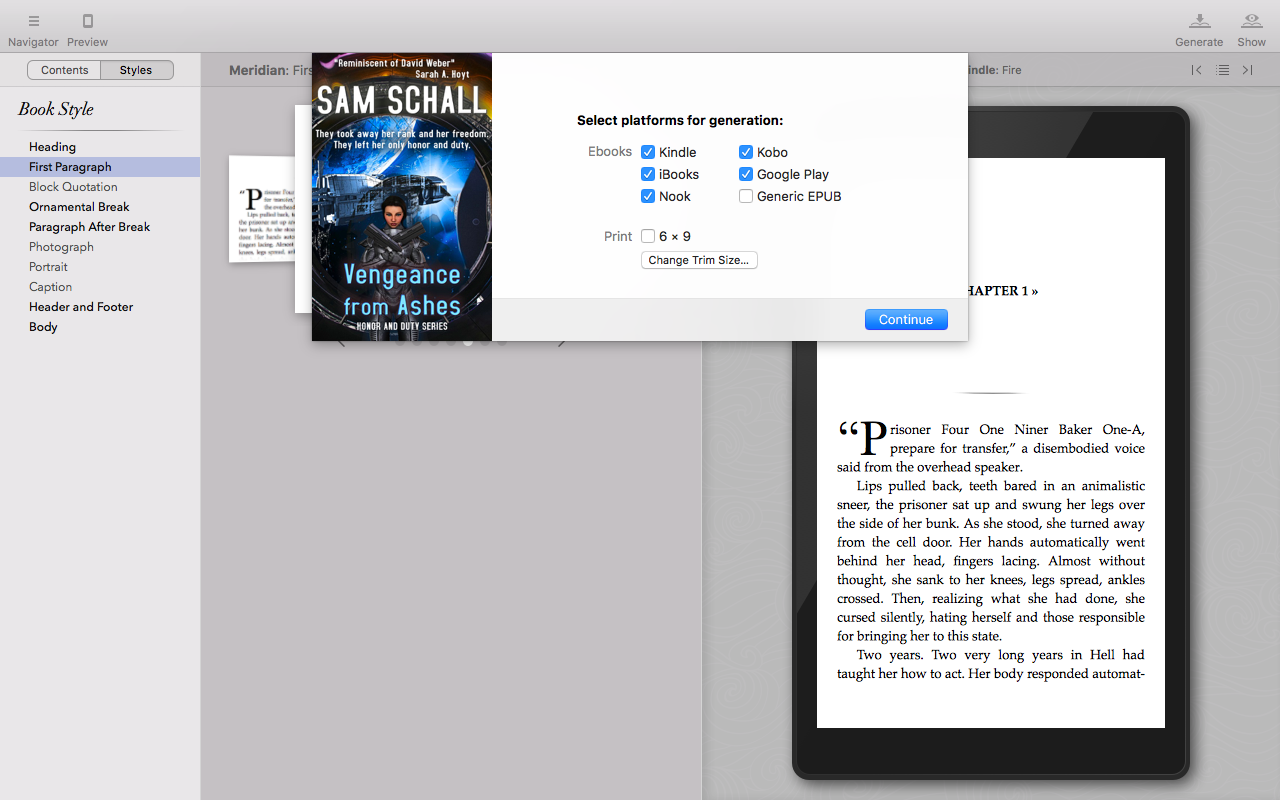Click the Change Trim Size button
Screen dimensions: 1280x800
click(x=698, y=260)
